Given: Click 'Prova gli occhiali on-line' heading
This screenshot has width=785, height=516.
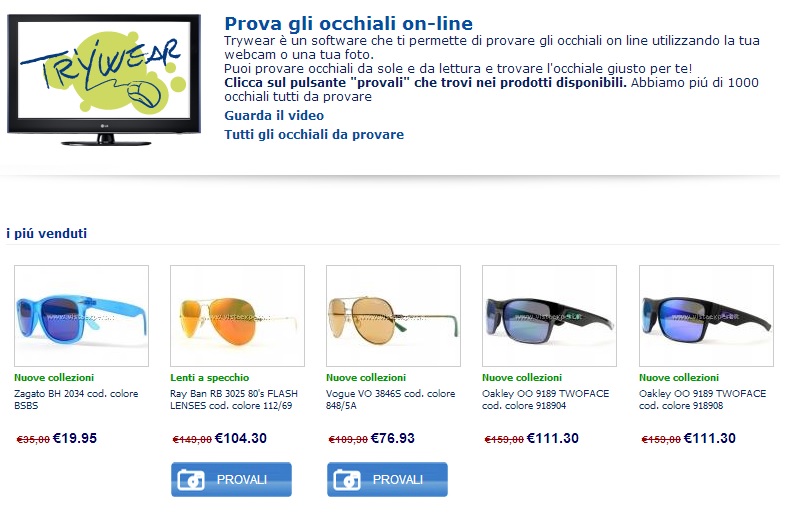Looking at the screenshot, I should (348, 24).
